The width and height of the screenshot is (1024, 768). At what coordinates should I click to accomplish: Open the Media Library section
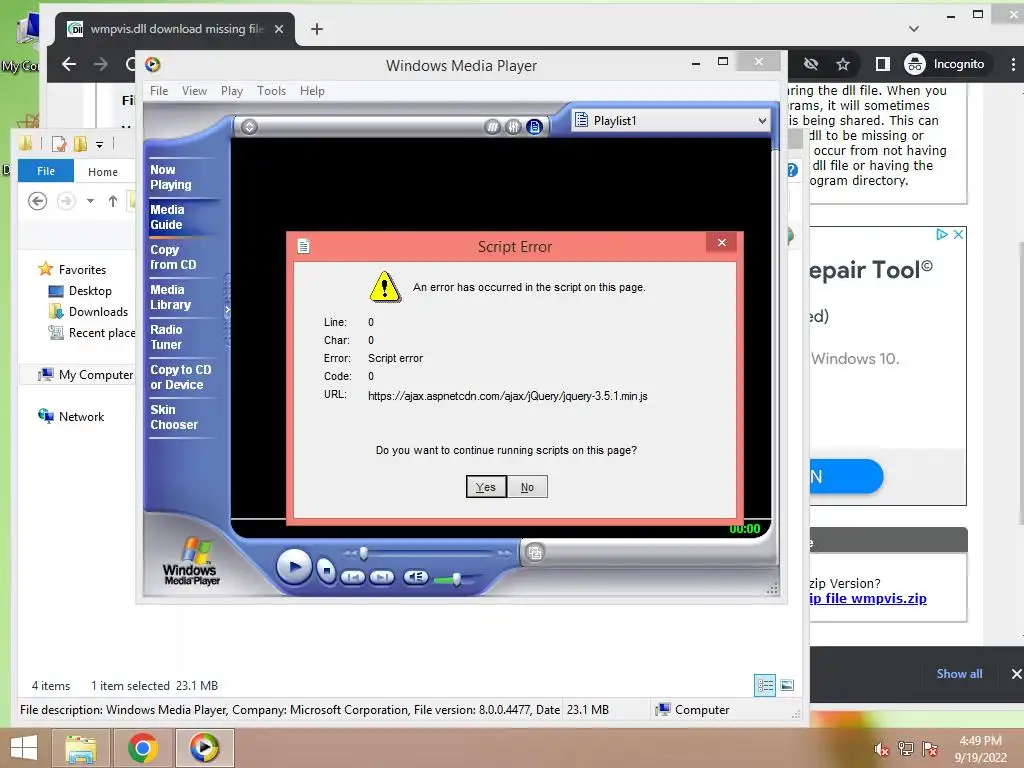170,297
